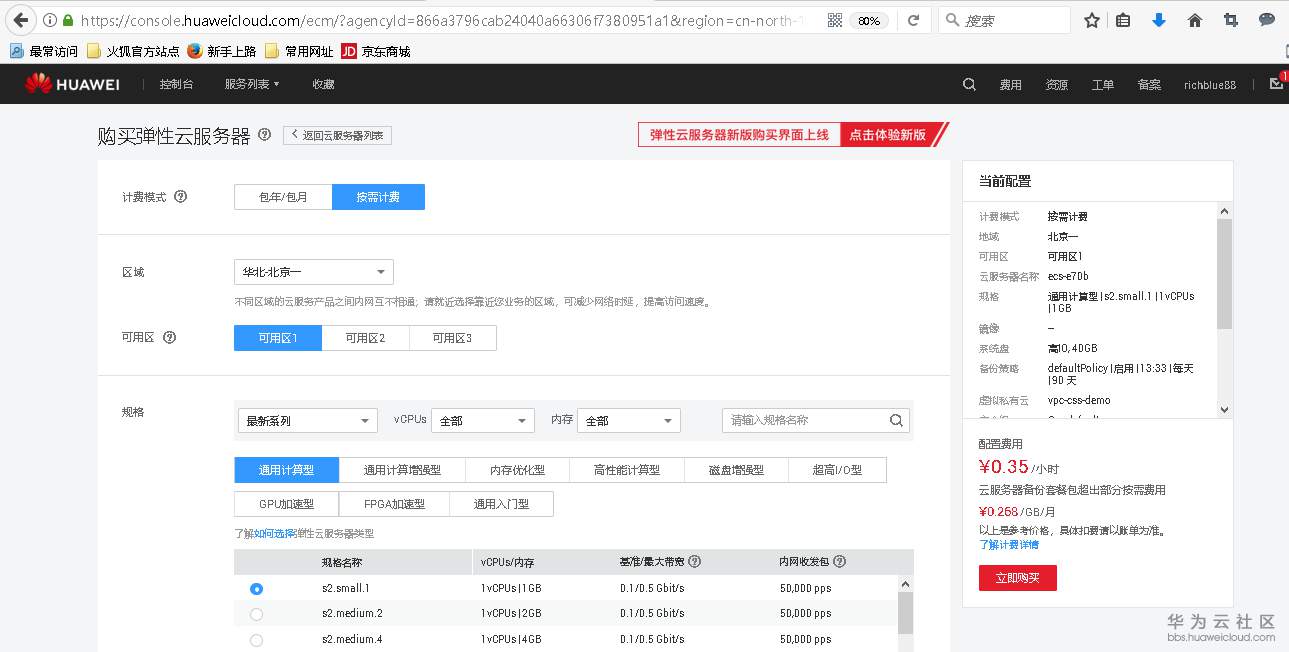Image resolution: width=1289 pixels, height=652 pixels.
Task: Select the s2.medium.4 flavor radio button
Action: [x=256, y=638]
